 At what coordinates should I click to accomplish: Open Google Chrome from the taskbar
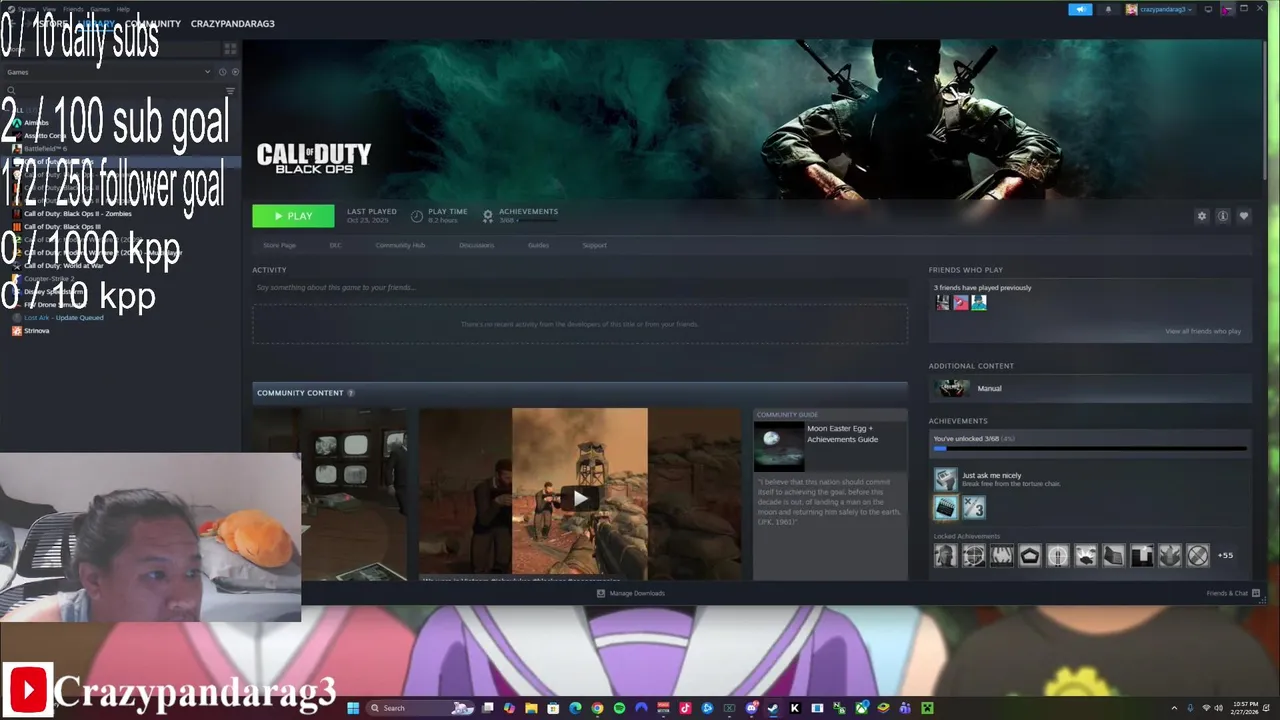point(597,708)
